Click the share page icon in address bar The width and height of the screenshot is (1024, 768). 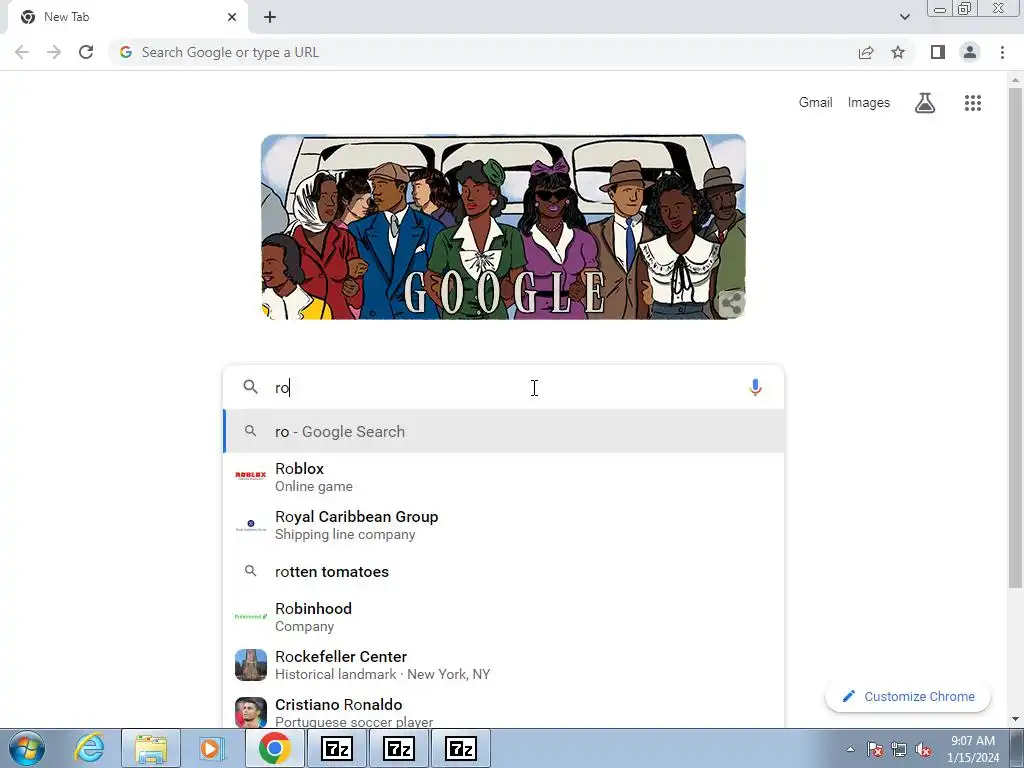pyautogui.click(x=866, y=52)
